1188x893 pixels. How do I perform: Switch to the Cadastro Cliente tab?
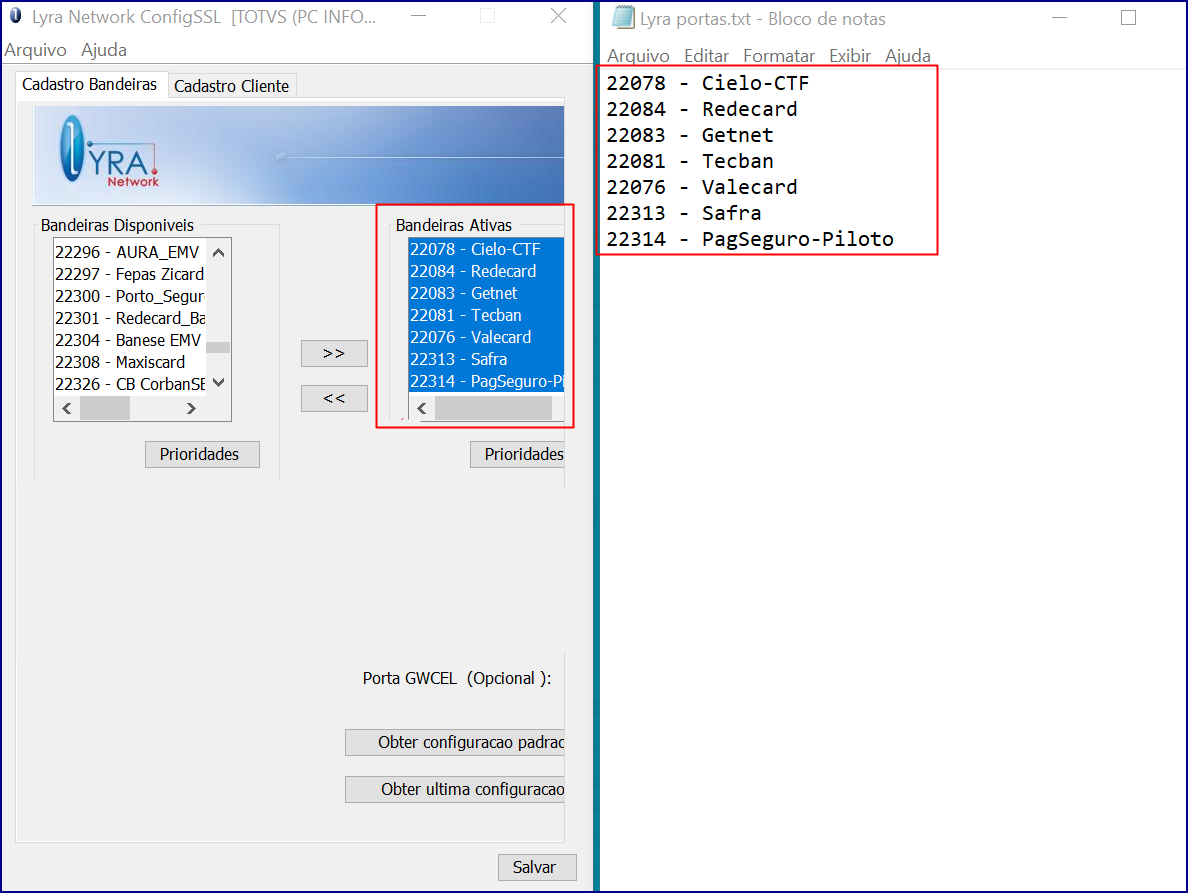pos(231,86)
